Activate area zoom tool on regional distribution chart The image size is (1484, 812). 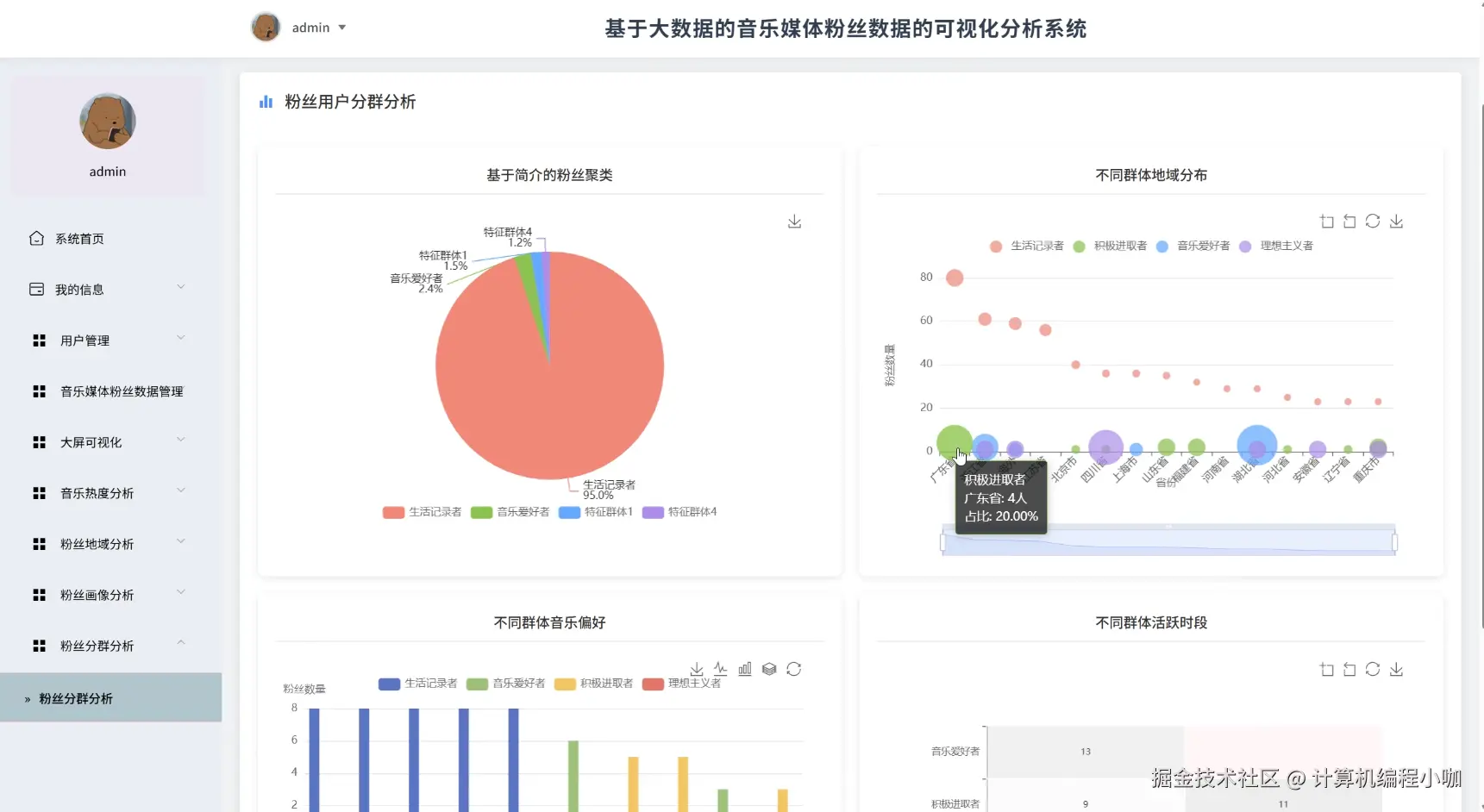pyautogui.click(x=1327, y=222)
